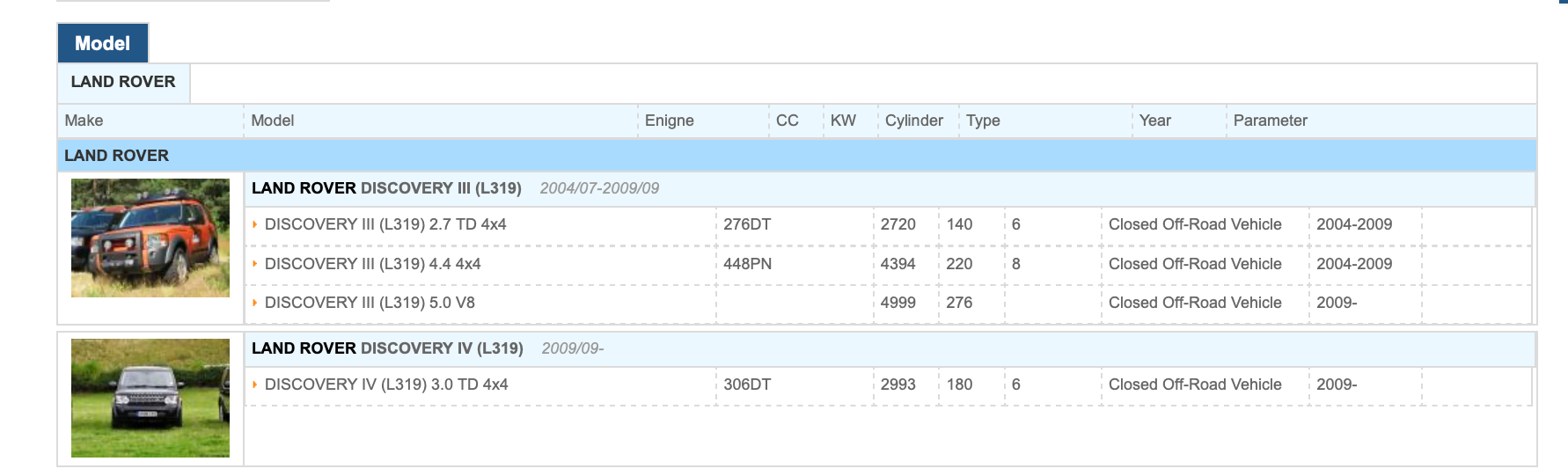Open DISCOVERY III (L319) 2.7 TD 4x4 link
This screenshot has height=476, width=1568.
click(385, 224)
